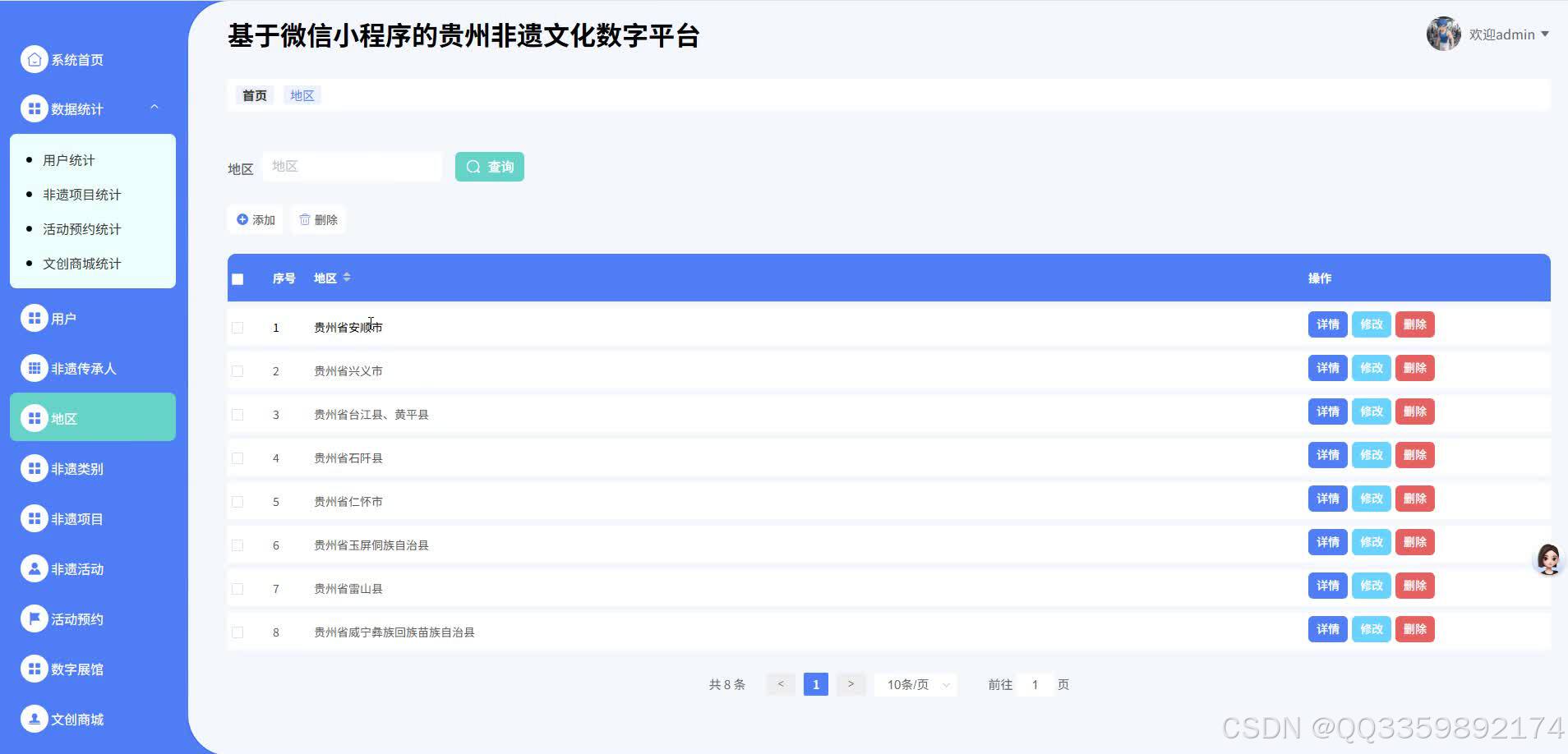Click the 系统首页 home icon
The image size is (1568, 754).
pos(34,59)
